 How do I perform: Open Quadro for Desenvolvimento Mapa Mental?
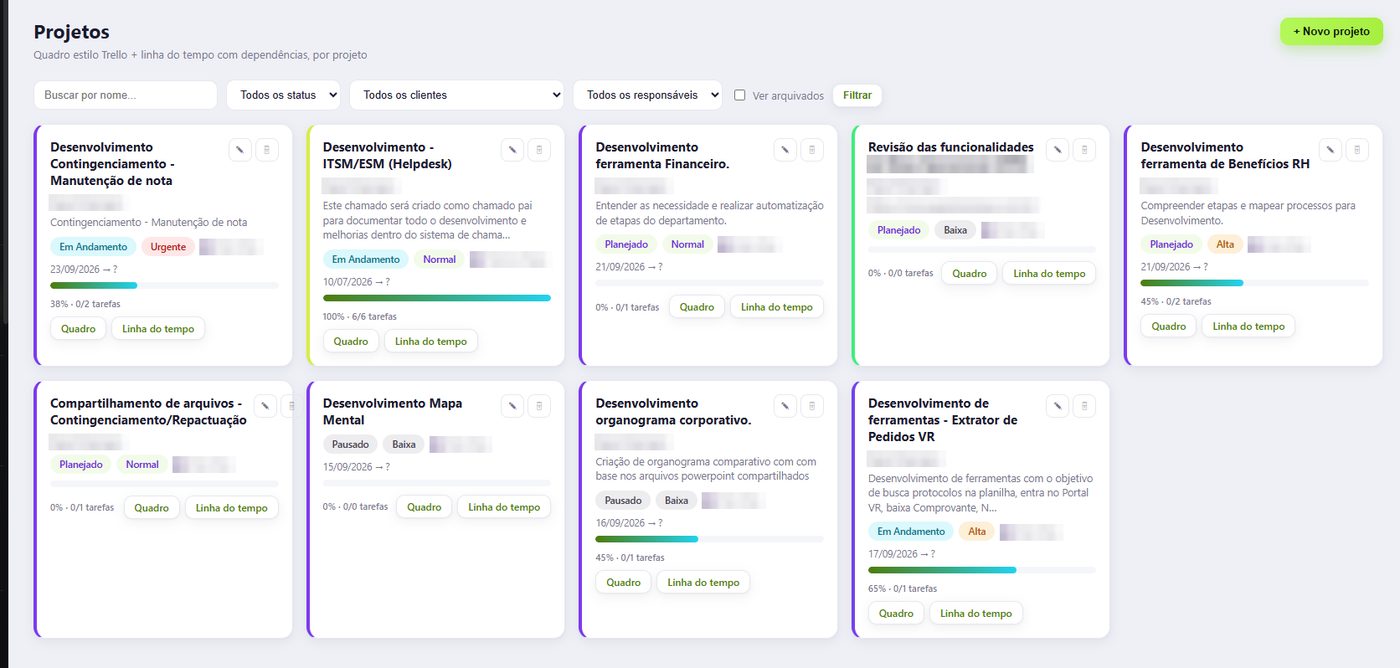tap(424, 507)
